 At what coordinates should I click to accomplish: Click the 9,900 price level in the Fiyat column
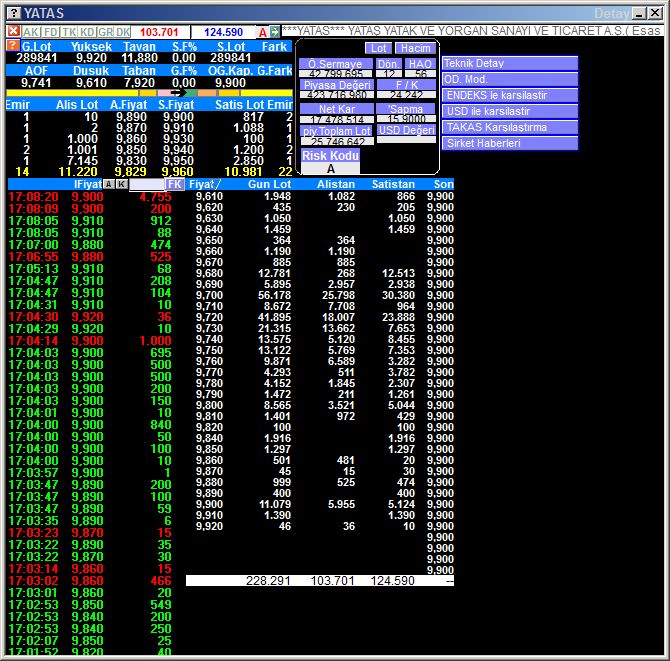[x=209, y=504]
